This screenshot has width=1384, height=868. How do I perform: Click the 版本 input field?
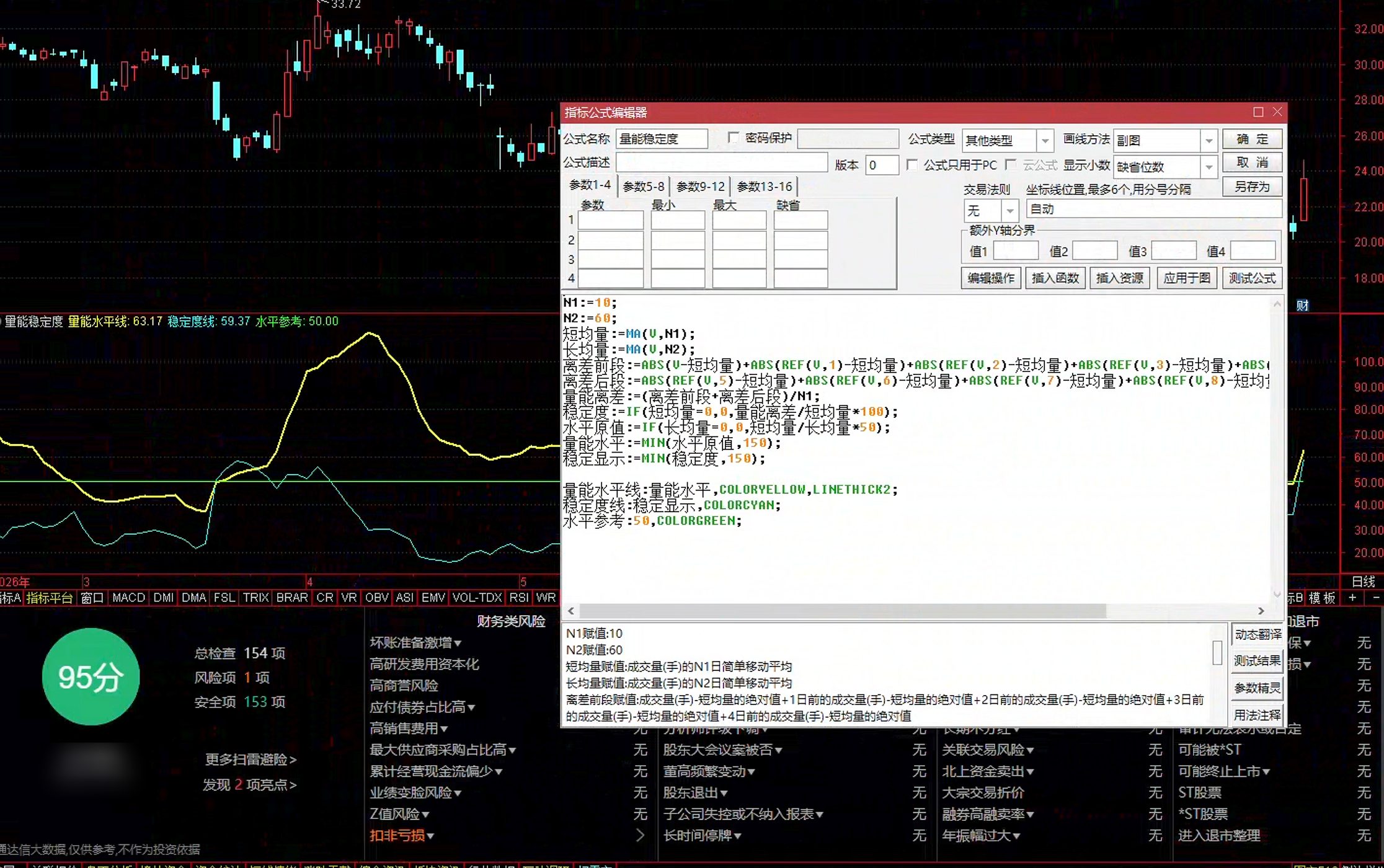click(882, 165)
